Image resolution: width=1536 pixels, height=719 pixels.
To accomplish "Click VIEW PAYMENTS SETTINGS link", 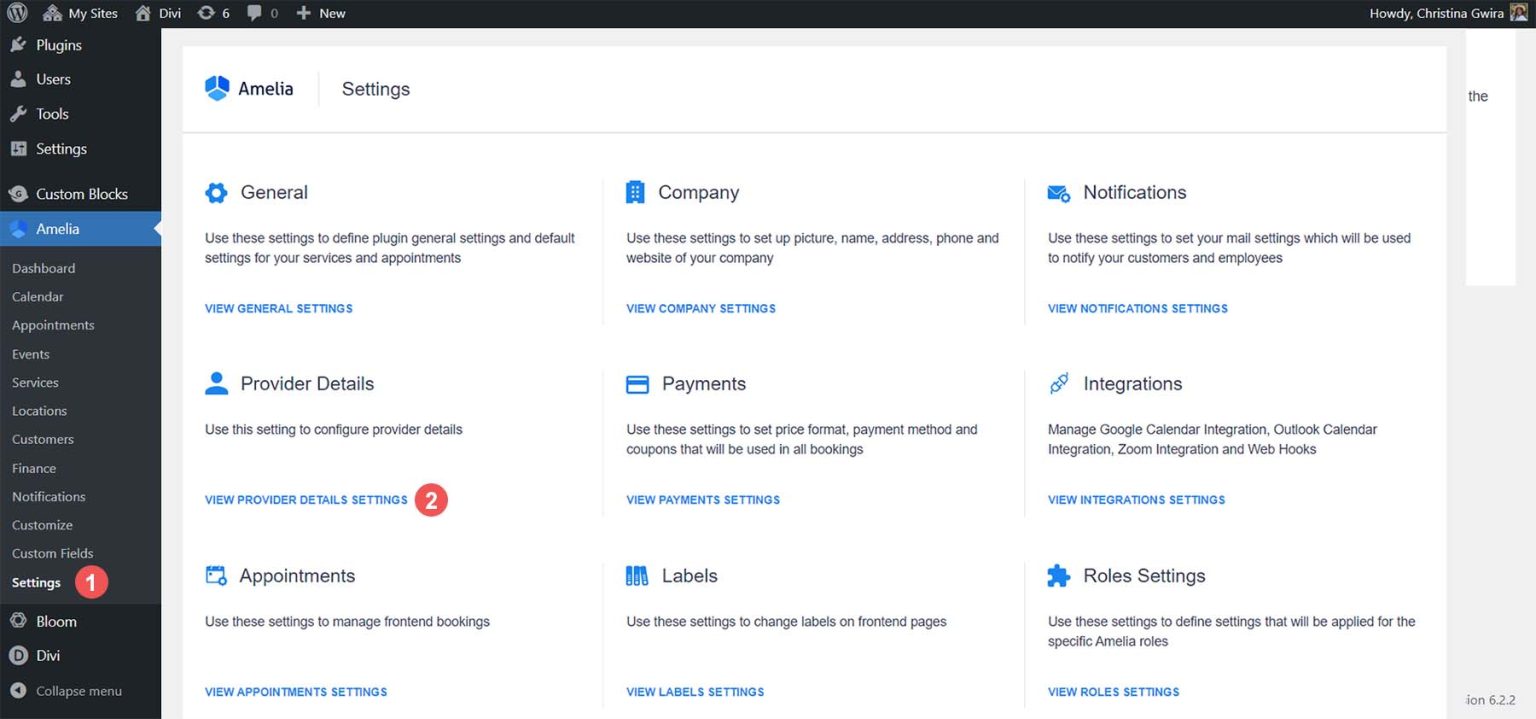I will click(x=702, y=499).
